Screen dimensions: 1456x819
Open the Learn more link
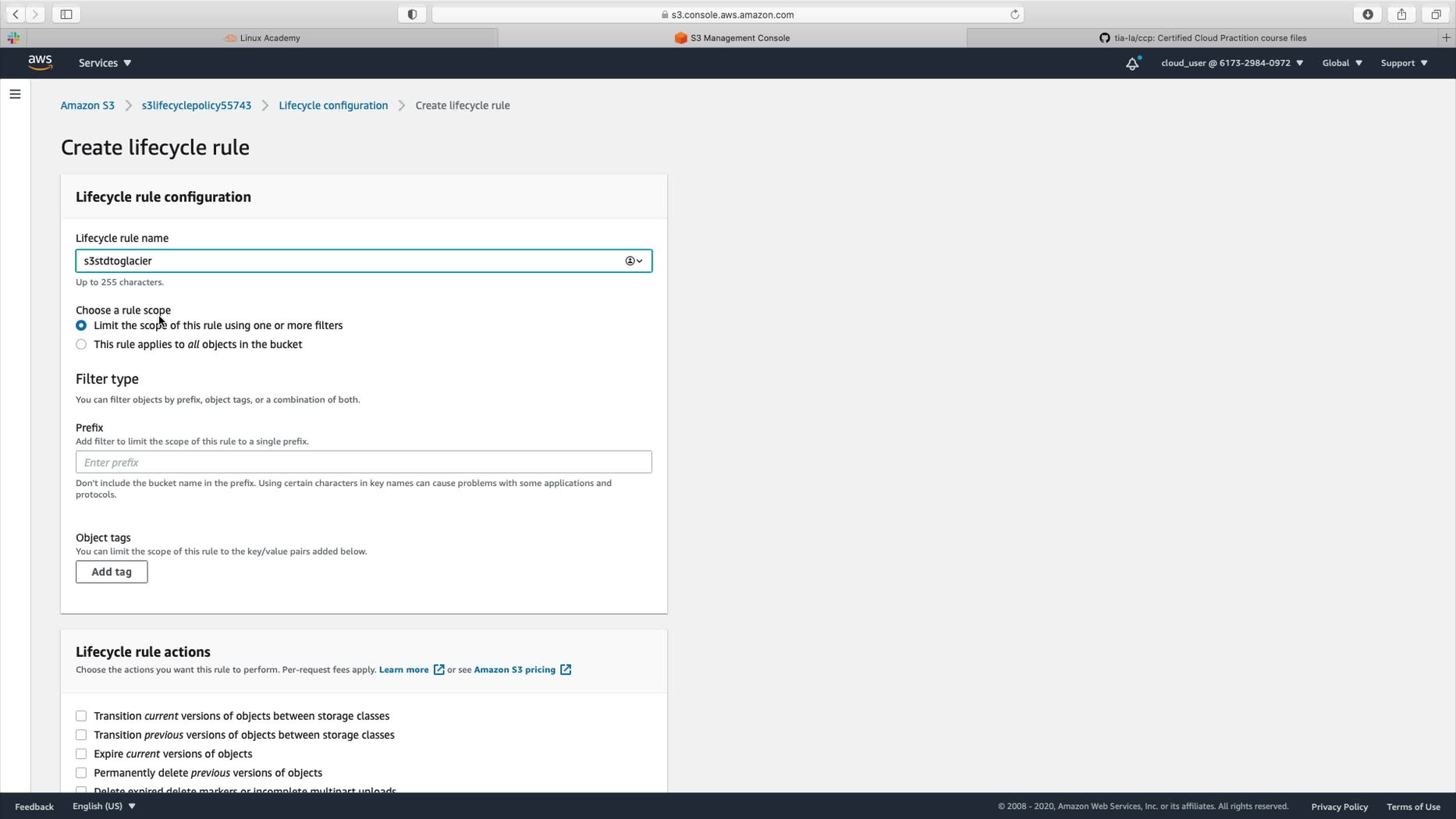point(403,670)
